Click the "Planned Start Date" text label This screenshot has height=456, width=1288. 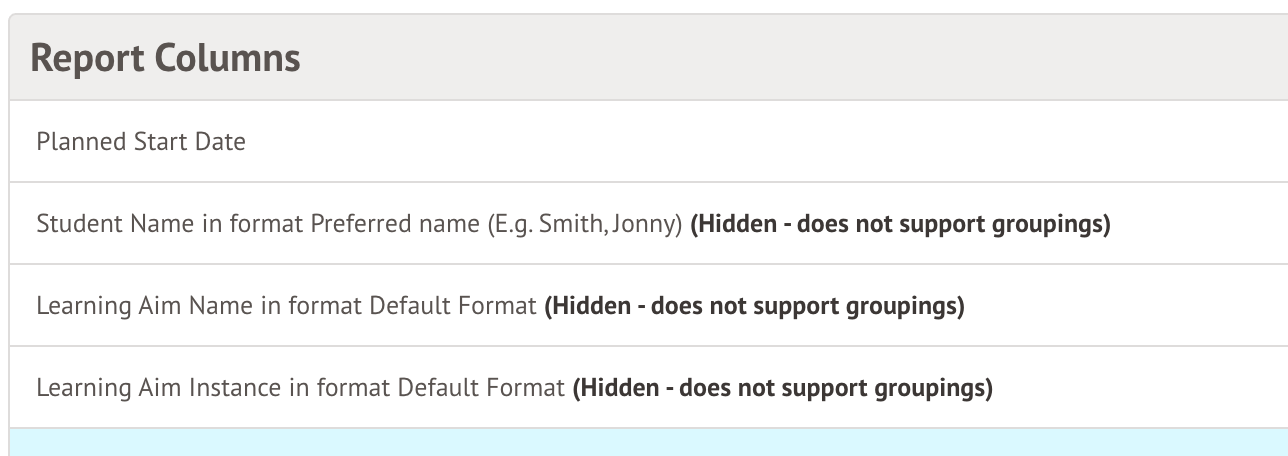pyautogui.click(x=141, y=142)
